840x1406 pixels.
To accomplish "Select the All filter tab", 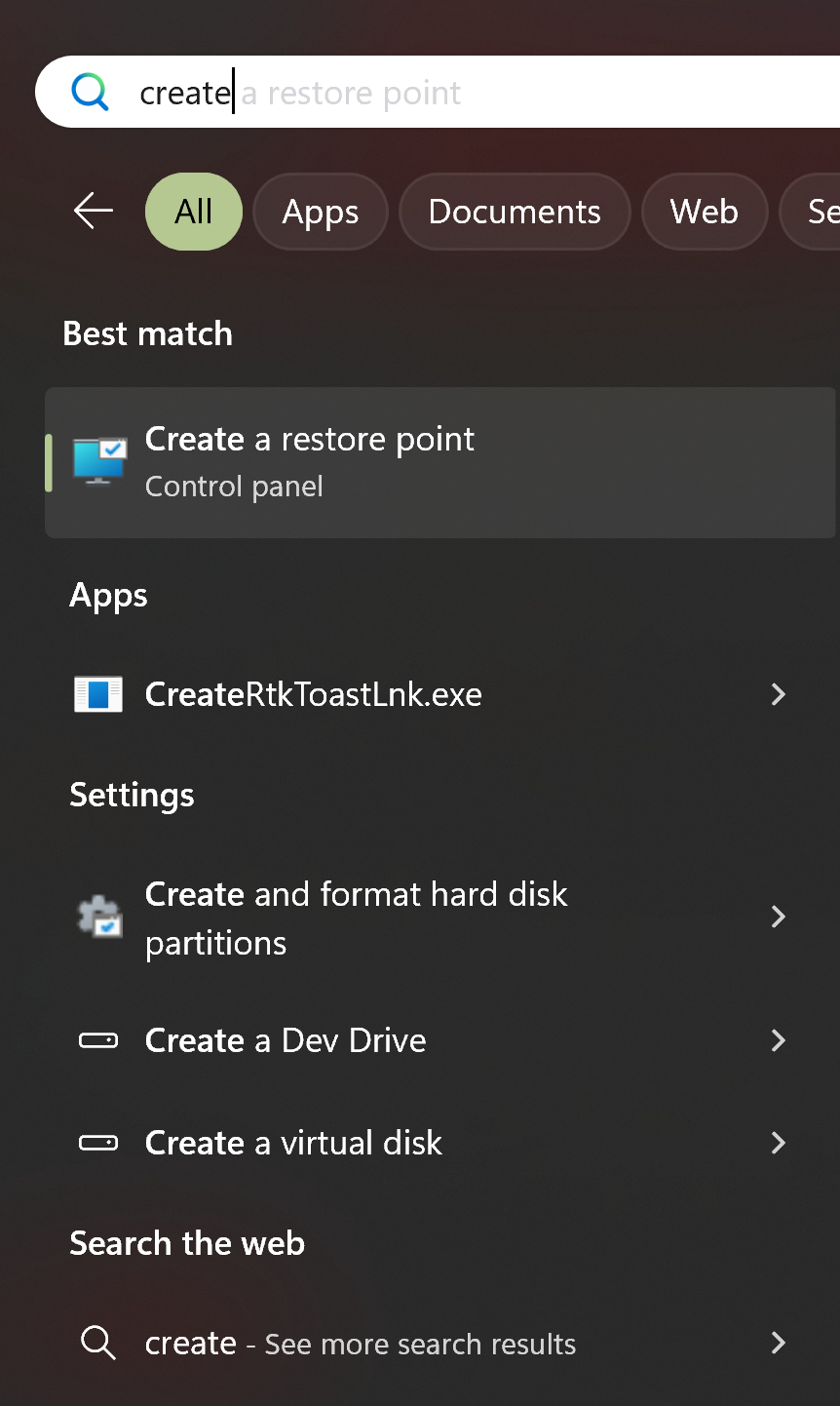I will [x=194, y=212].
